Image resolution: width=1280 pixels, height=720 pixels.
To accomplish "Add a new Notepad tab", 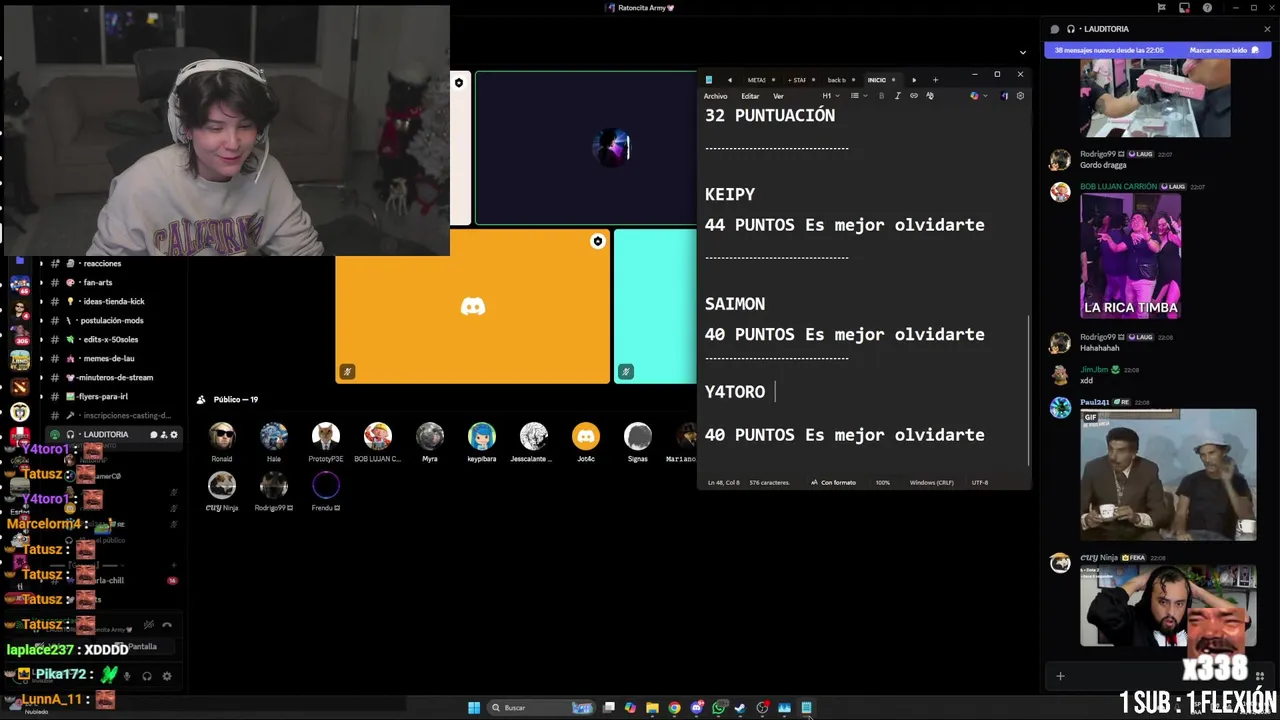I will [x=935, y=80].
